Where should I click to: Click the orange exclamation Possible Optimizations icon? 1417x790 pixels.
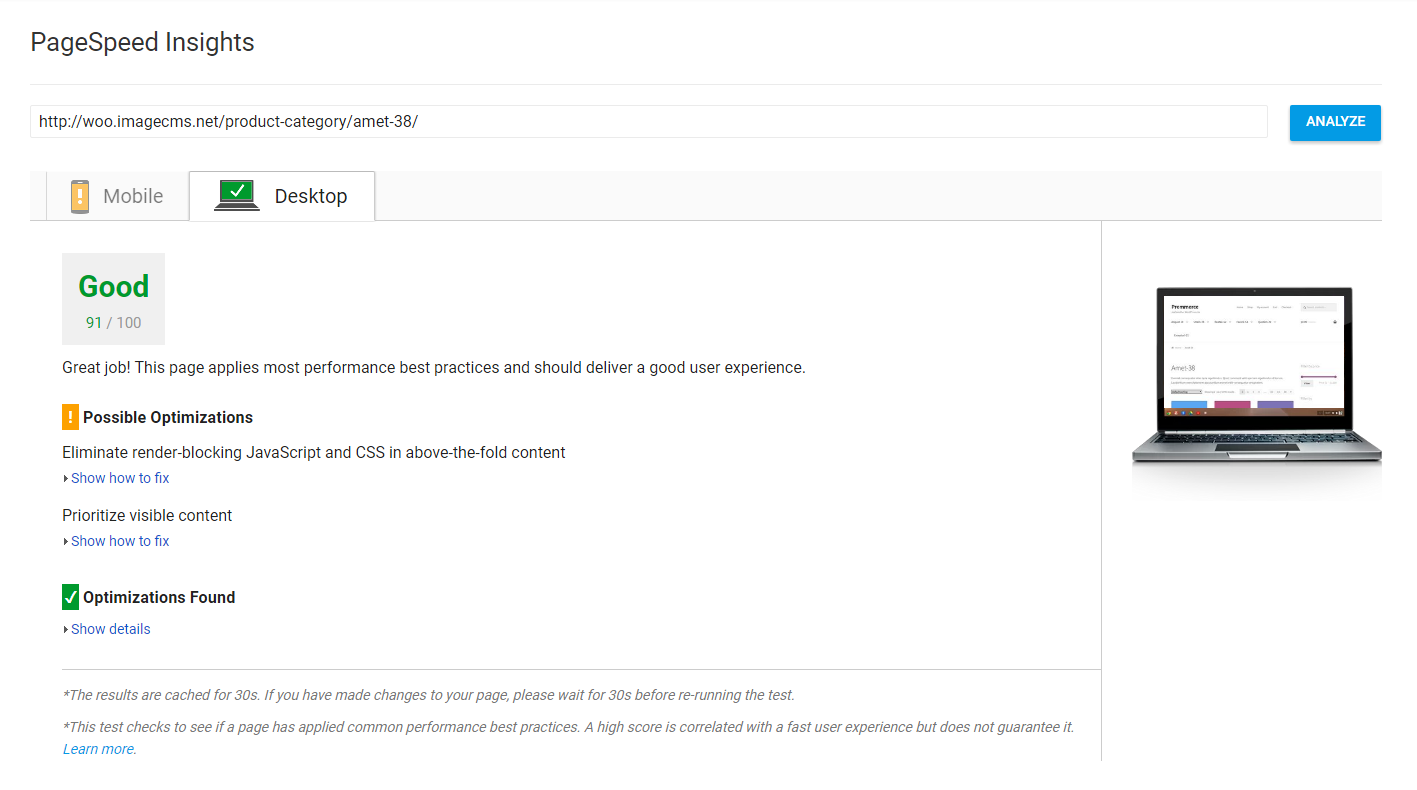[x=70, y=417]
